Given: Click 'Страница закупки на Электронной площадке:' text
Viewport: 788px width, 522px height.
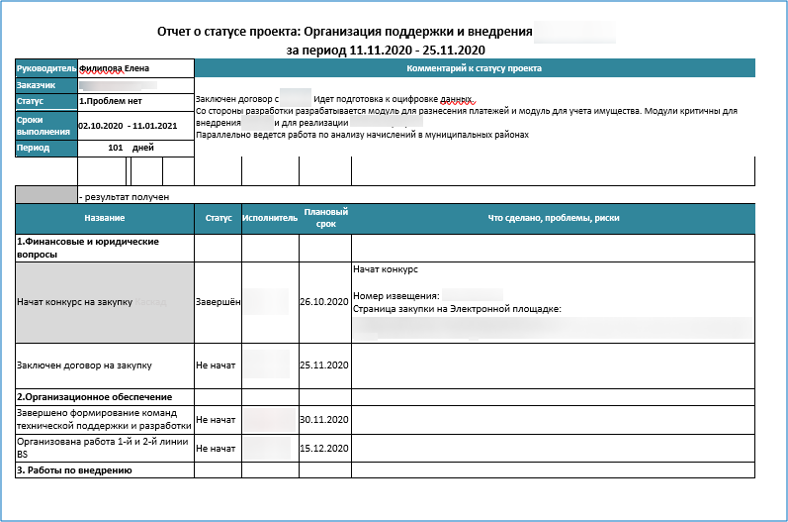Looking at the screenshot, I should point(457,309).
